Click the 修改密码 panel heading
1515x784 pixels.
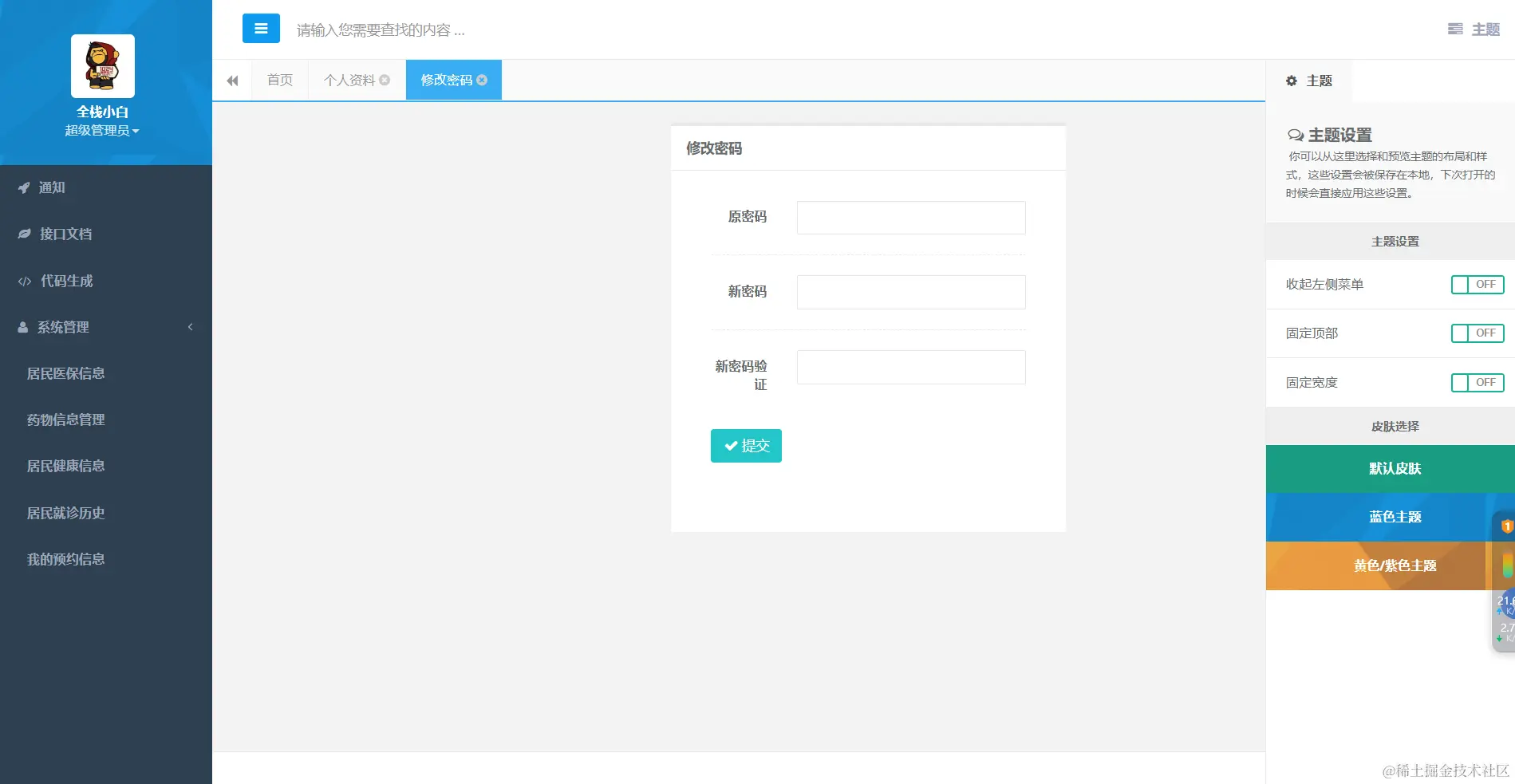714,148
